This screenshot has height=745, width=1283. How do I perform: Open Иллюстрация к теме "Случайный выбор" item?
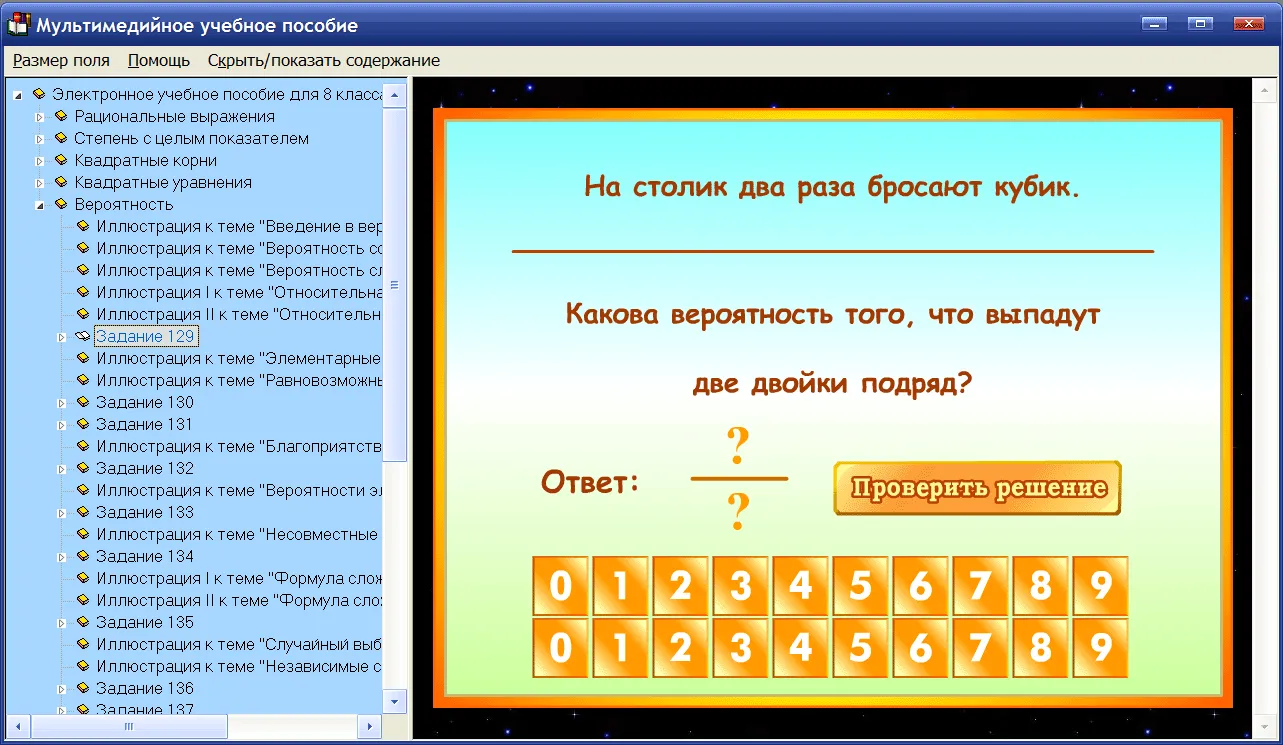click(238, 644)
